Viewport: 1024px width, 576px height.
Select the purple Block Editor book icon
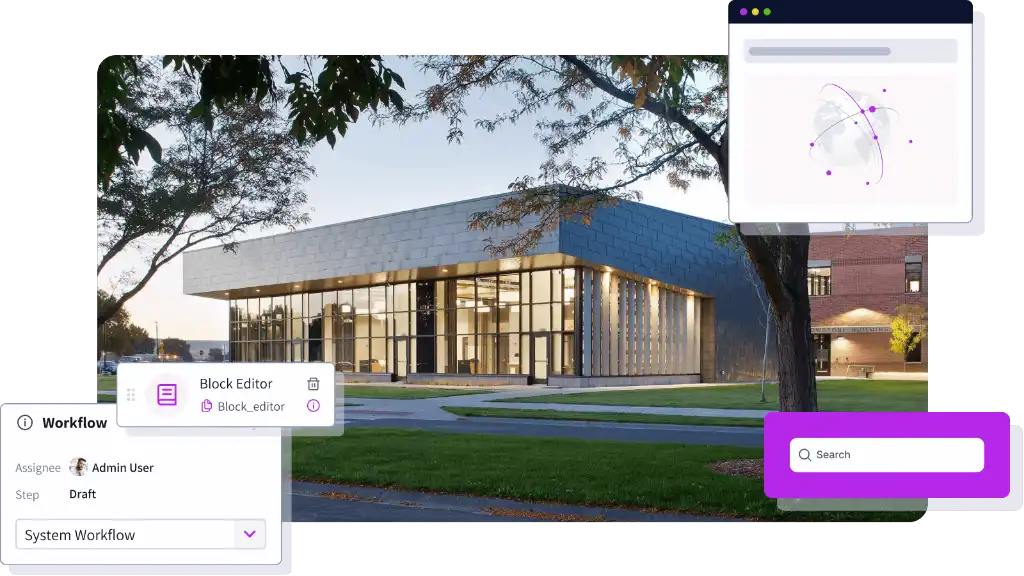coord(167,395)
